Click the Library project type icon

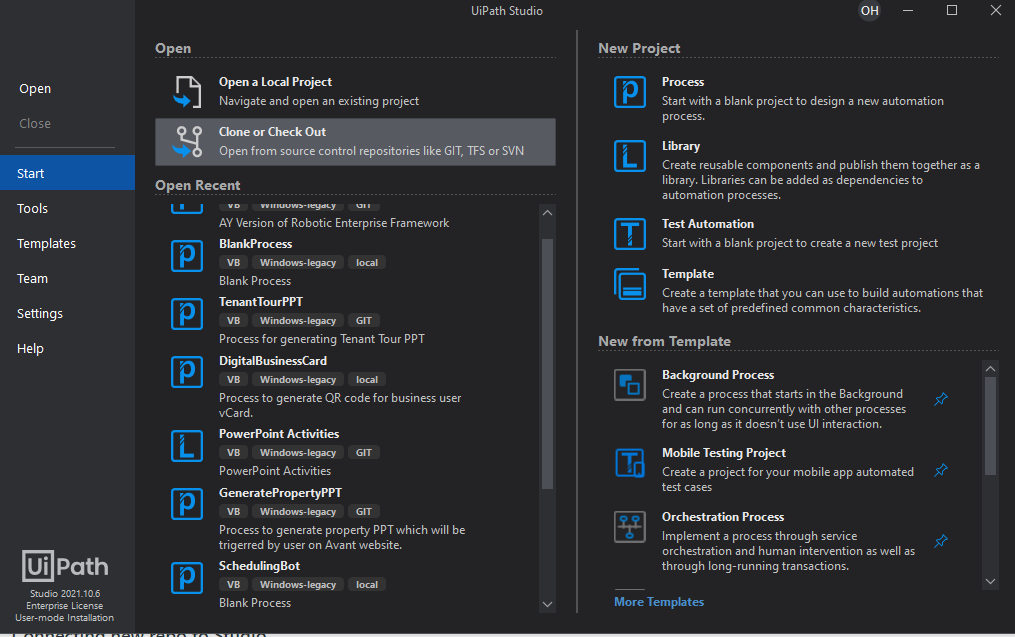pos(630,156)
